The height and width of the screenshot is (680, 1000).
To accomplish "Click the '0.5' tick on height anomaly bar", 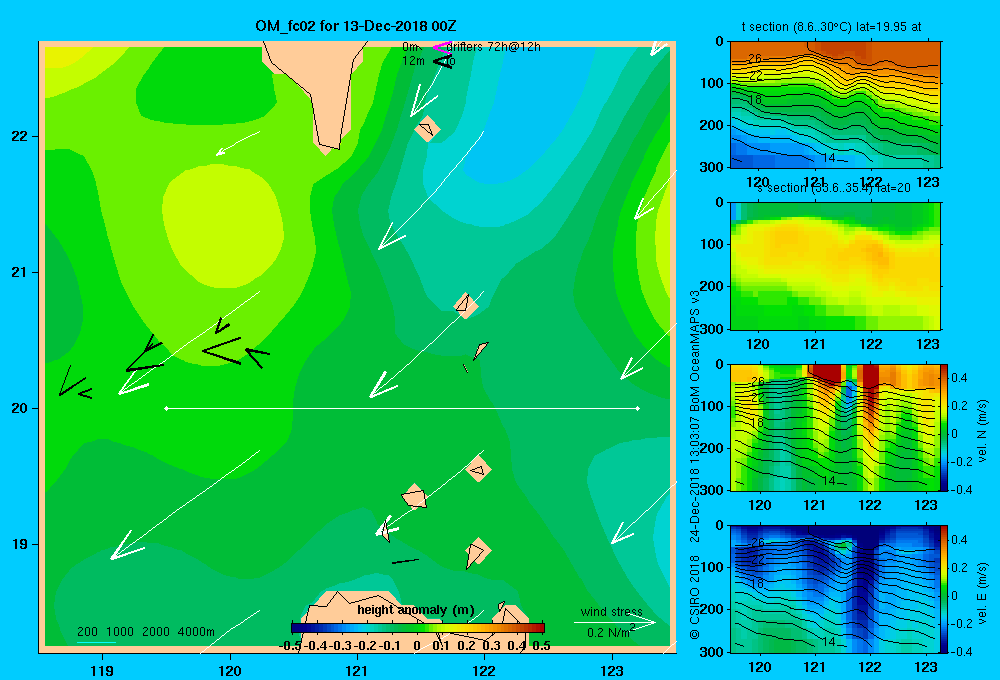I will coord(541,646).
